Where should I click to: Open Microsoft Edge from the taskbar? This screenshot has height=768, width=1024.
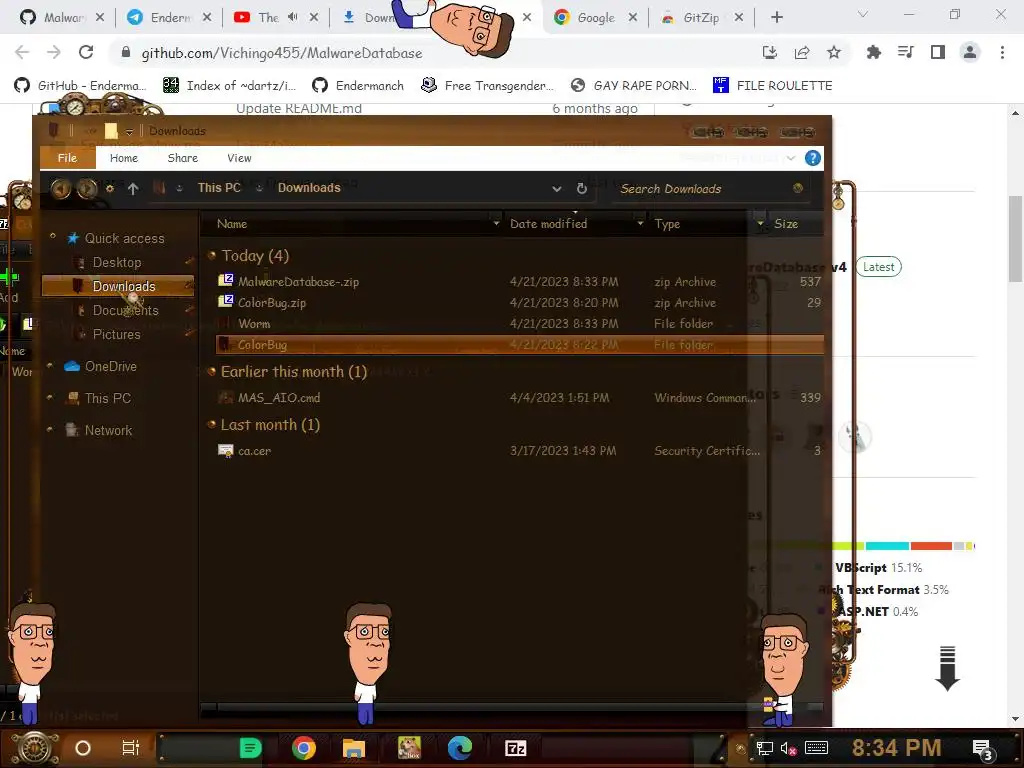pos(460,748)
